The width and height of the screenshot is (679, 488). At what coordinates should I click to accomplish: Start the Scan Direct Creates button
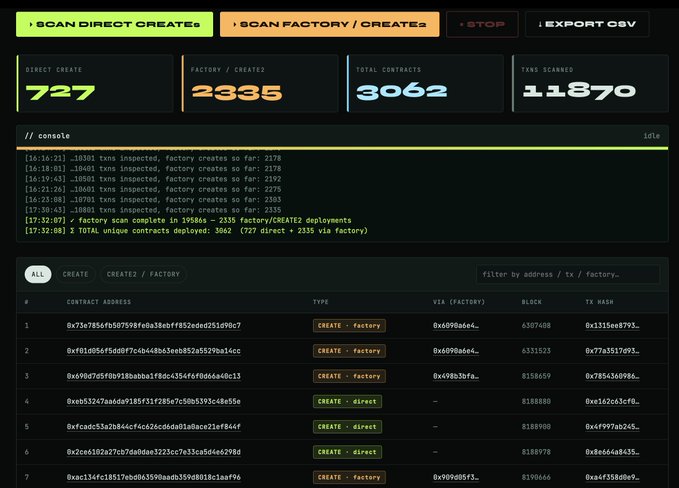[x=114, y=24]
